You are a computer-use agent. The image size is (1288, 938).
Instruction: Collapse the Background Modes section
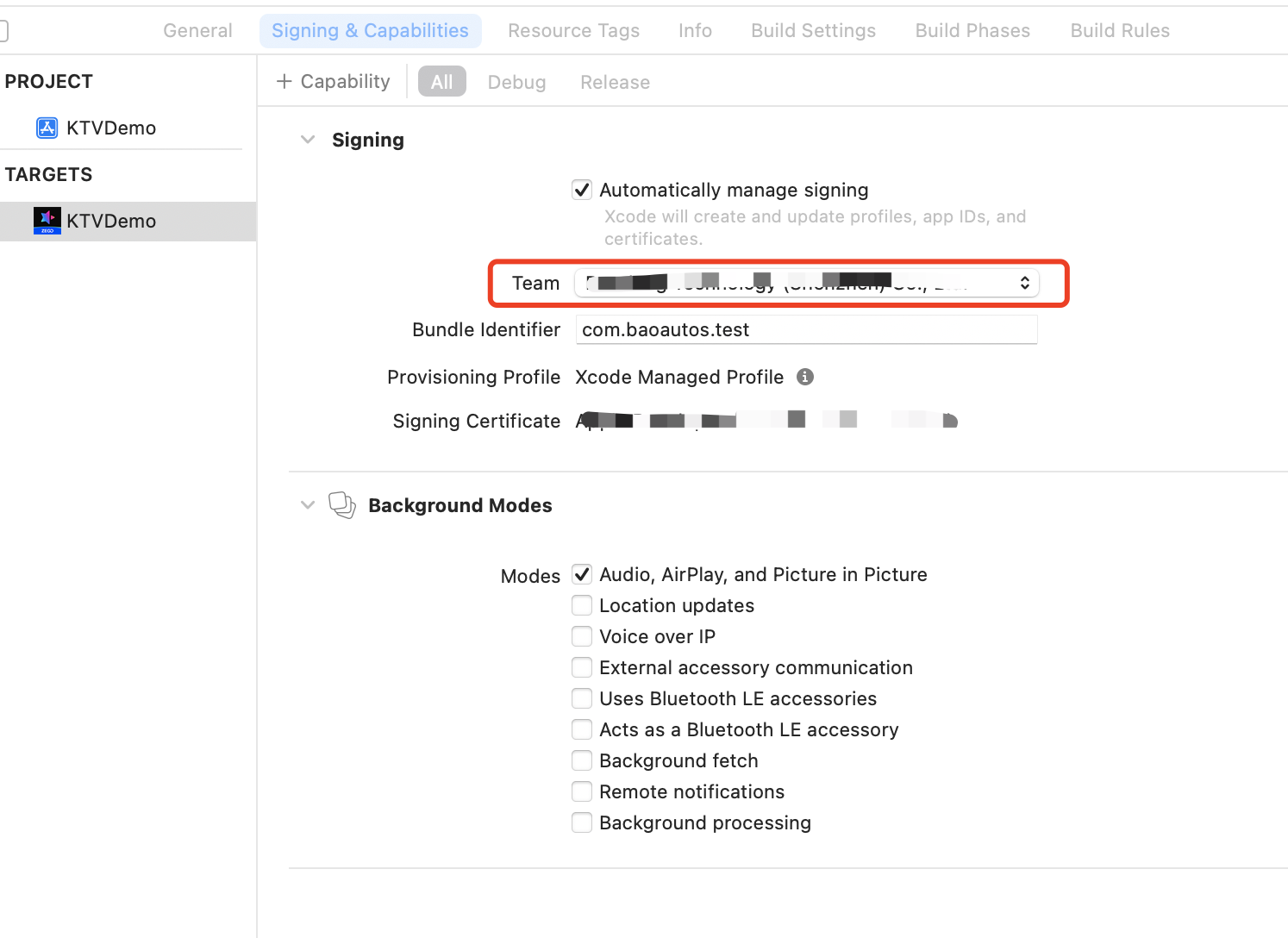coord(308,505)
